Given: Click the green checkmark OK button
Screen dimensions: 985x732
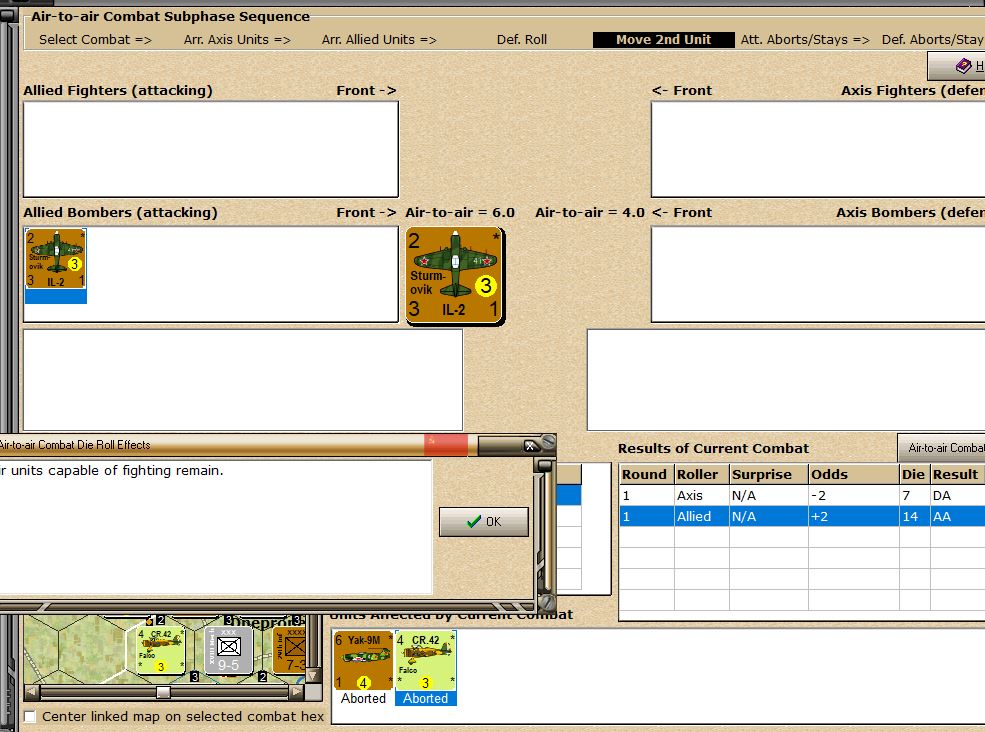Looking at the screenshot, I should (484, 522).
